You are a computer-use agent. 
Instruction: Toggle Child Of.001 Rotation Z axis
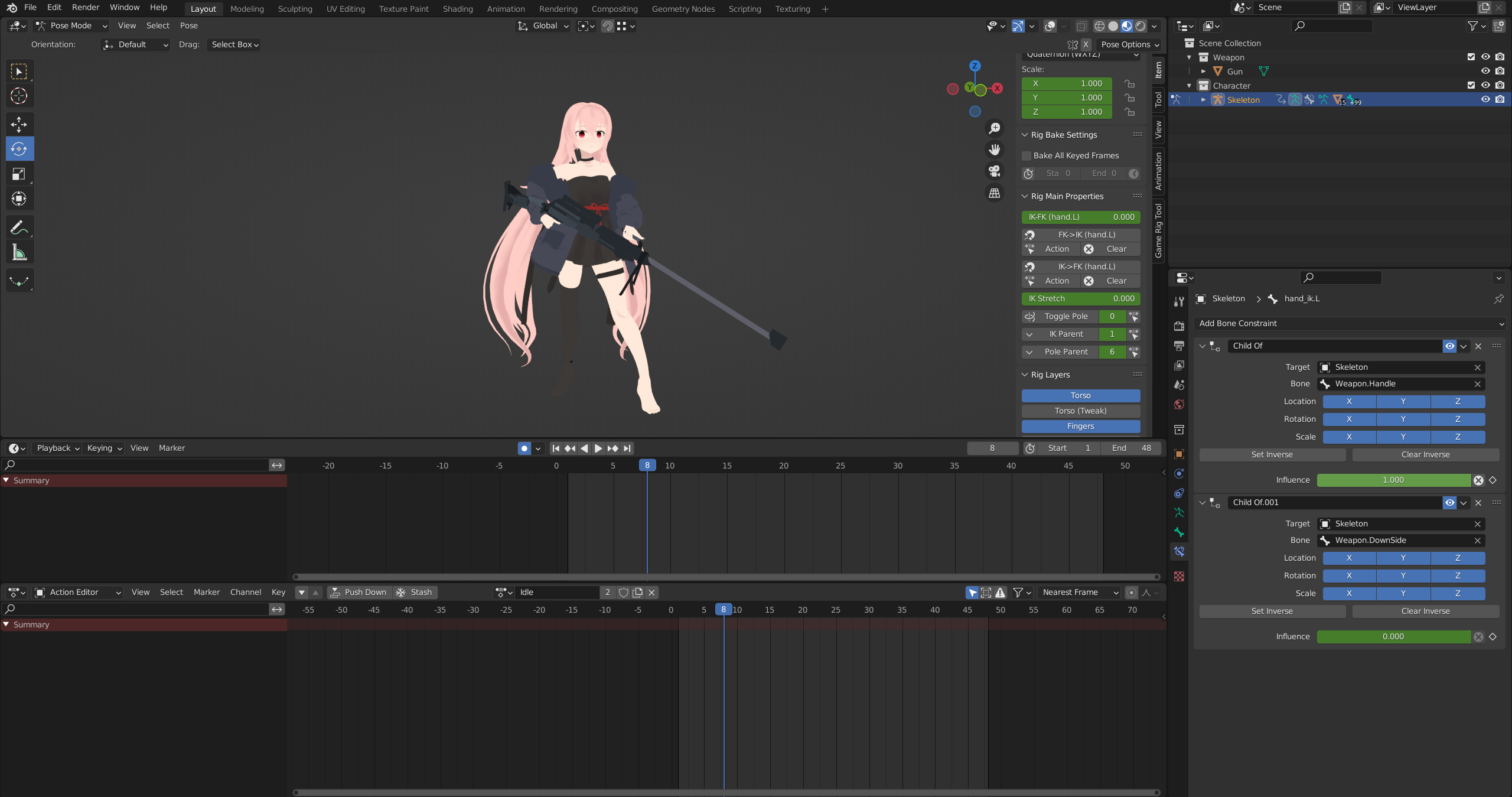[1458, 576]
